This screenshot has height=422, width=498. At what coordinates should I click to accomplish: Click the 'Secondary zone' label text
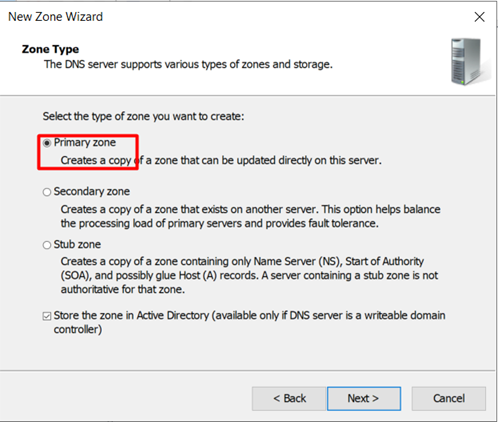pos(92,191)
